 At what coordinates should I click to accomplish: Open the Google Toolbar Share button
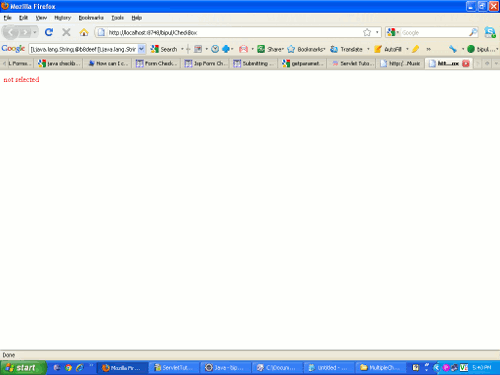[x=270, y=49]
